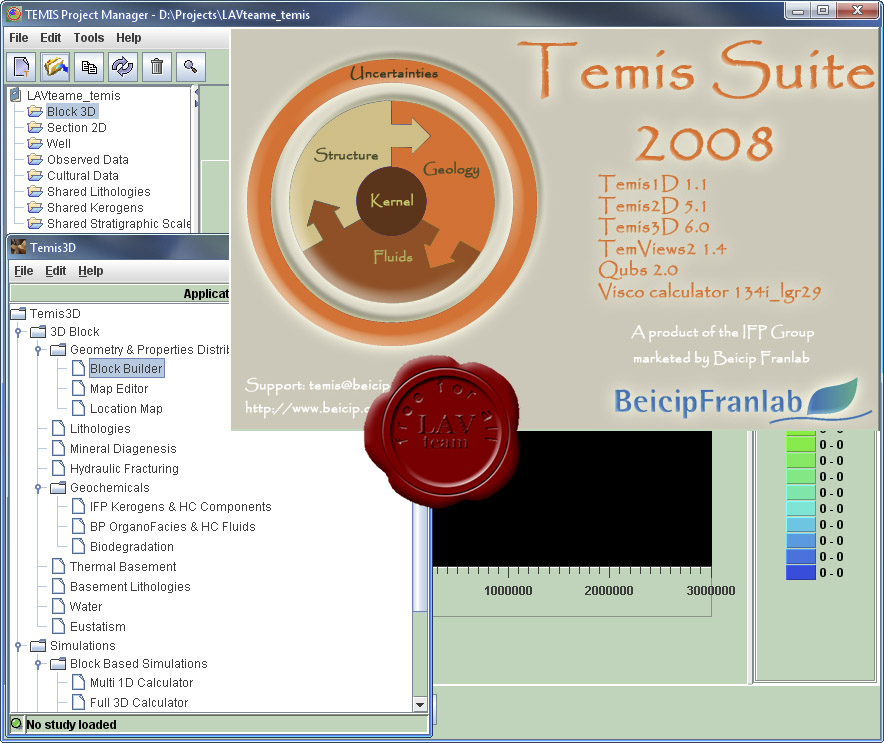Viewport: 884px width, 743px height.
Task: Select Basement Lithologies tree item
Action: 130,586
